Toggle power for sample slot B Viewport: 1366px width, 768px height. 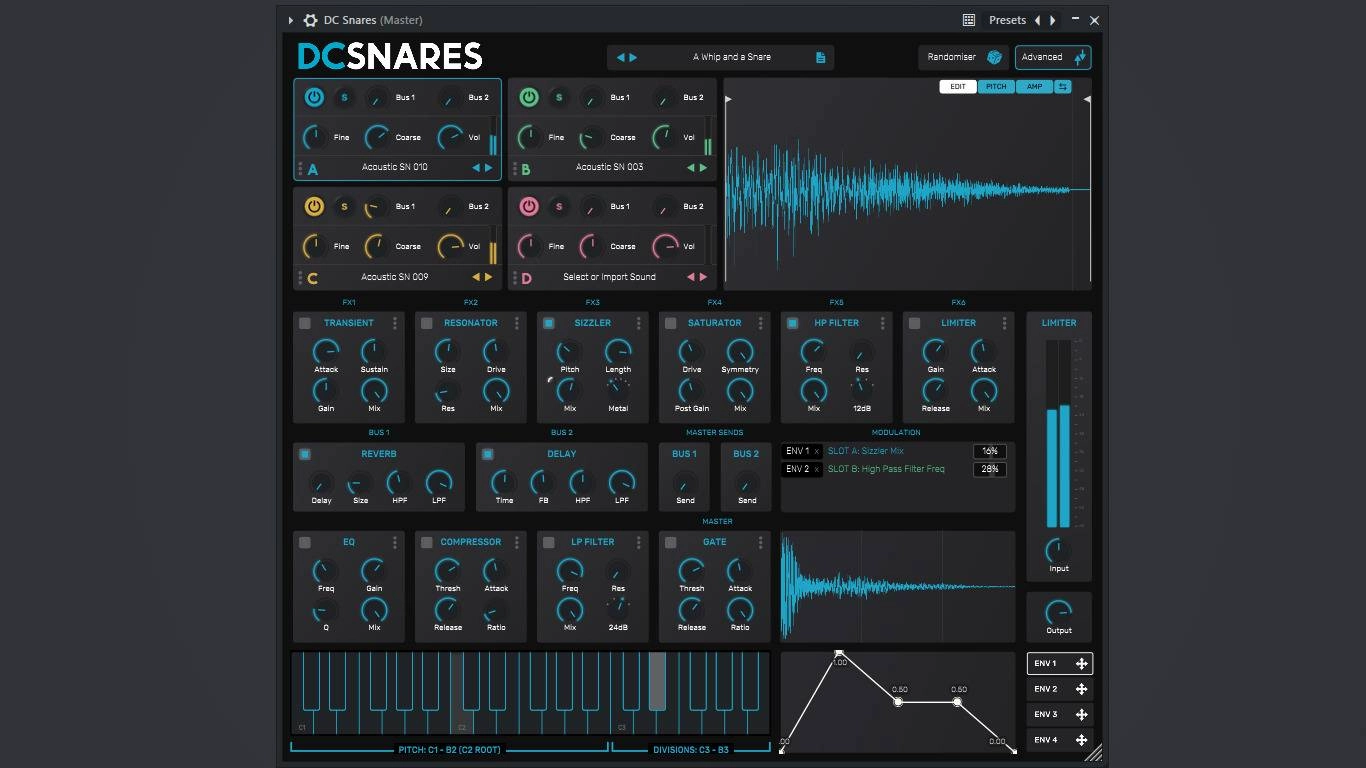[529, 97]
